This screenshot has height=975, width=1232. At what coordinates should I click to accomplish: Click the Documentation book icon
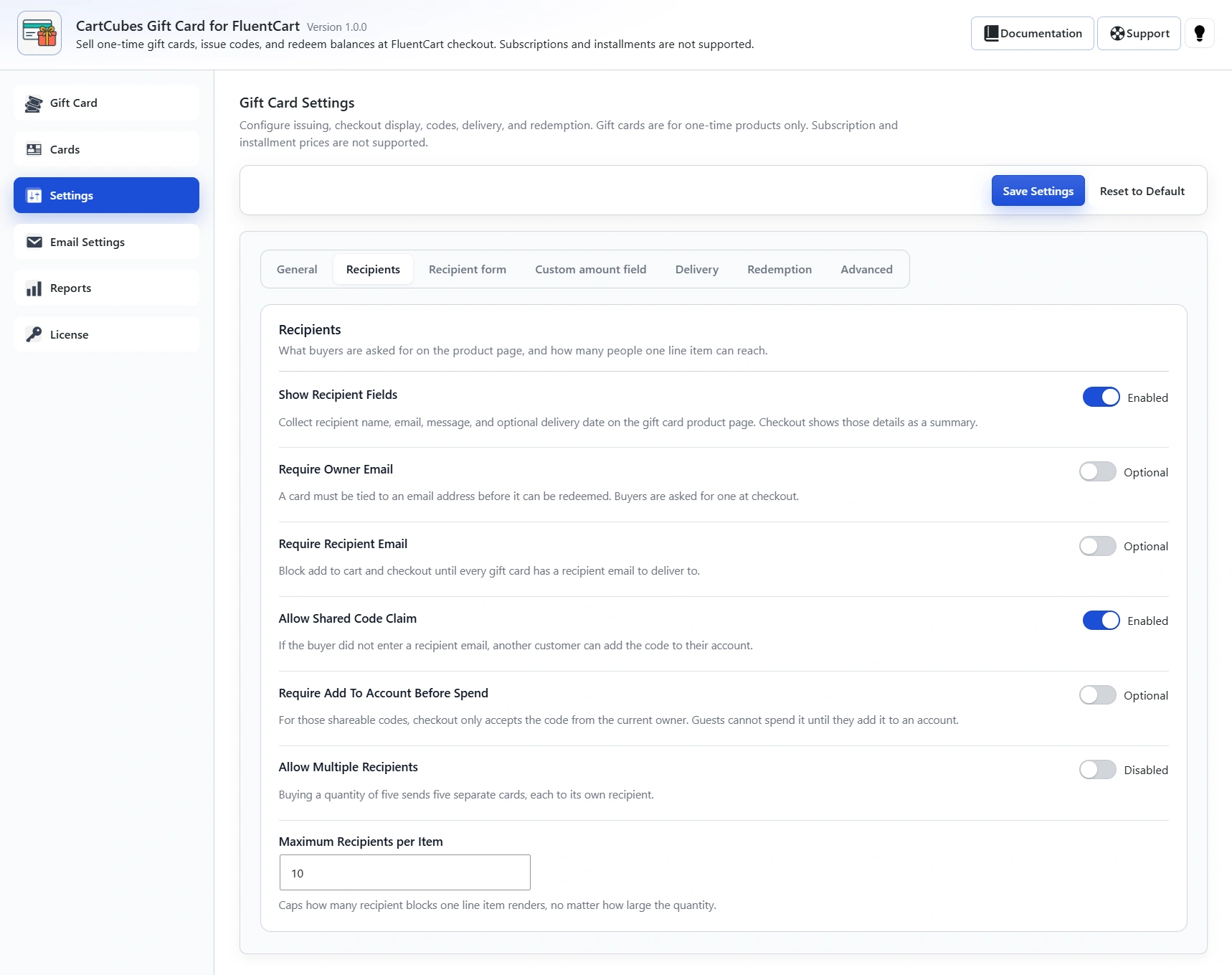[x=991, y=33]
